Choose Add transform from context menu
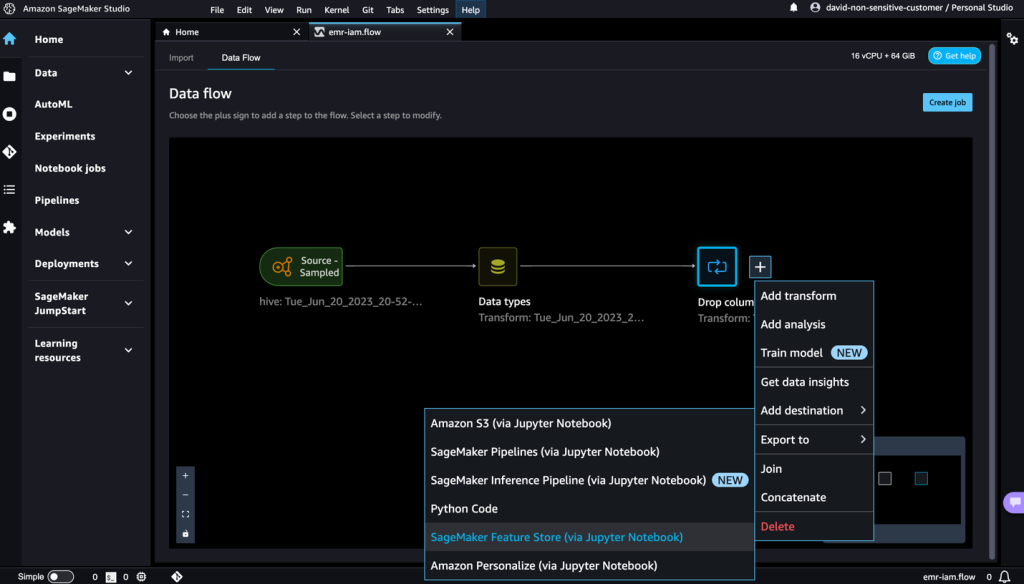Viewport: 1024px width, 584px height. 814,296
